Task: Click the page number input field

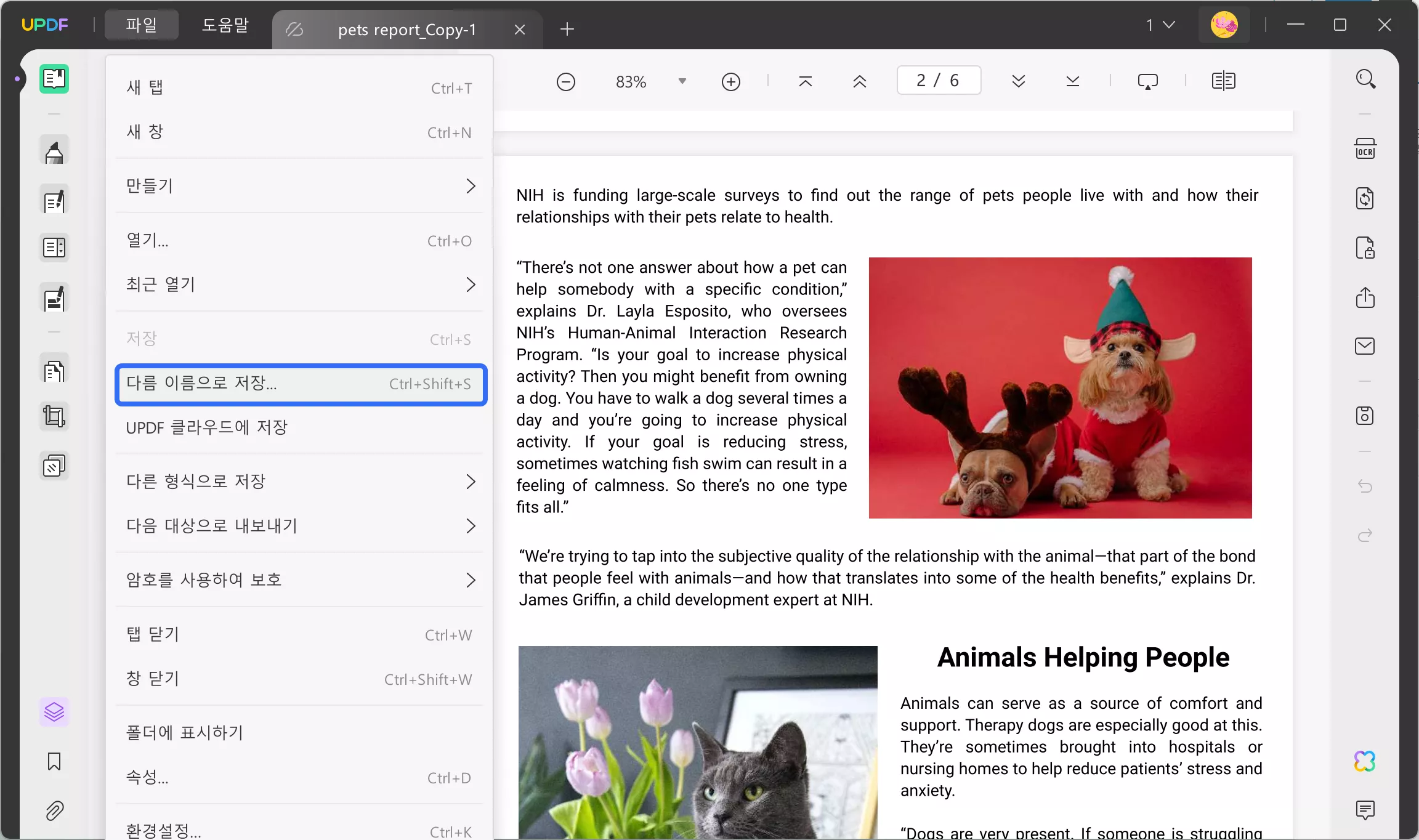Action: click(939, 81)
